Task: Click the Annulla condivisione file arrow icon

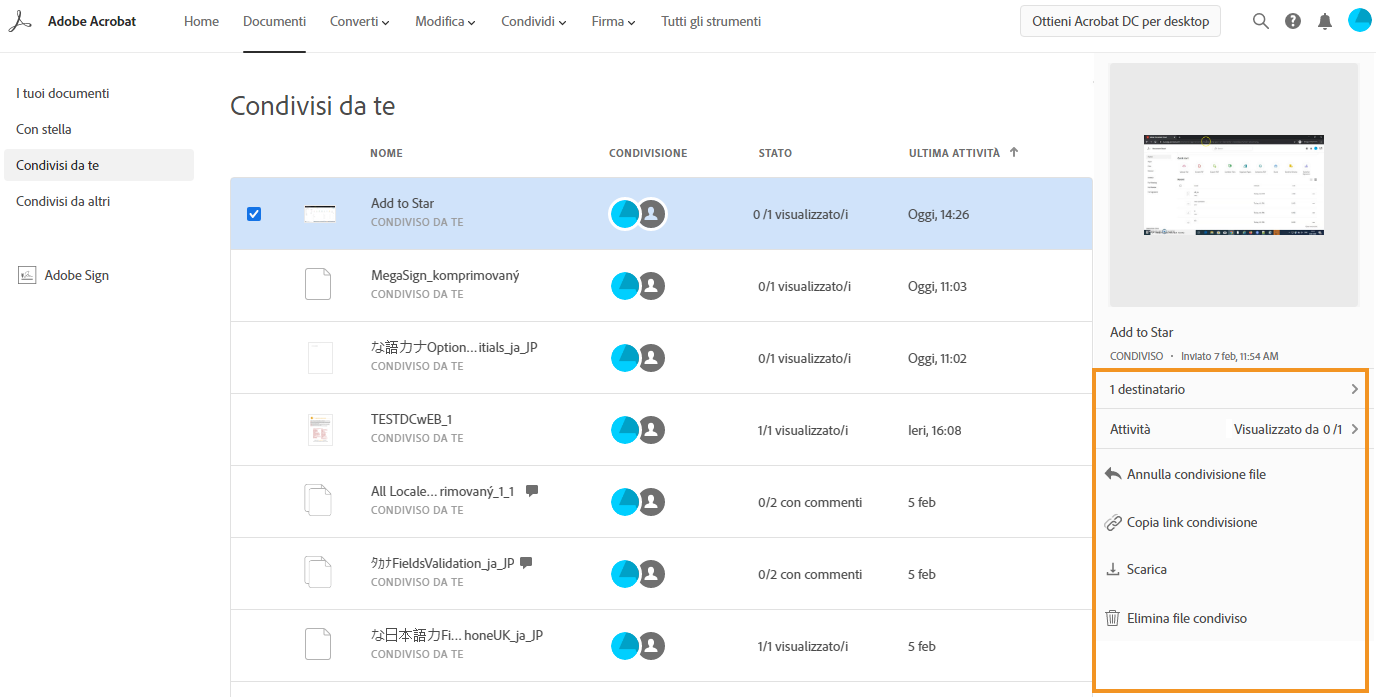Action: (1113, 474)
